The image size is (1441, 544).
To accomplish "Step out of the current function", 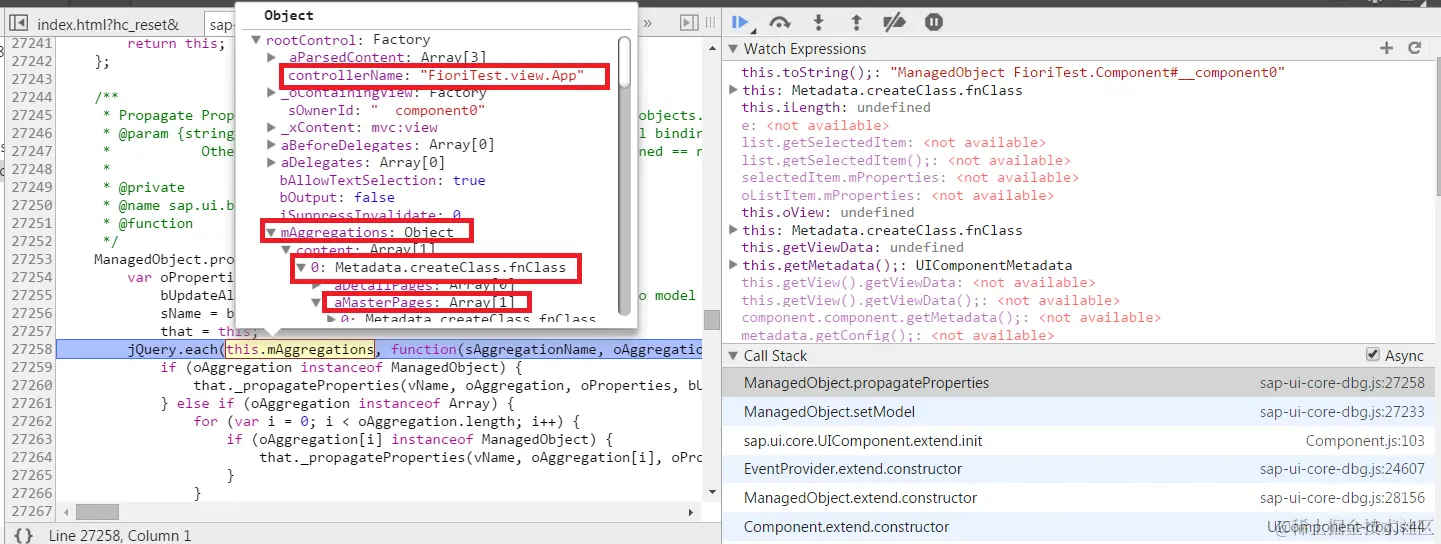I will coord(856,22).
